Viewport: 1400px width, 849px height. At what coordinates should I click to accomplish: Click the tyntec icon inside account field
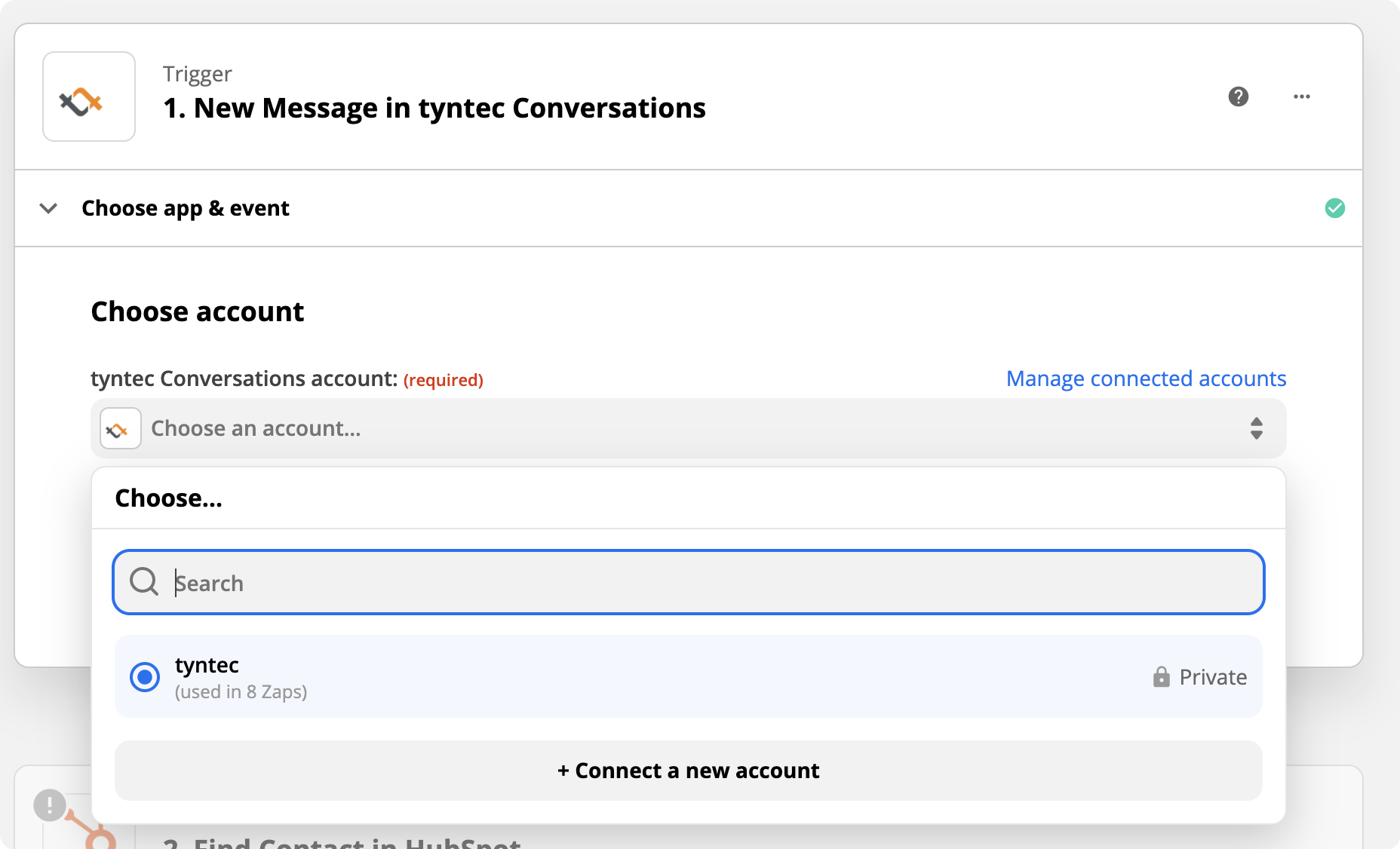[121, 428]
